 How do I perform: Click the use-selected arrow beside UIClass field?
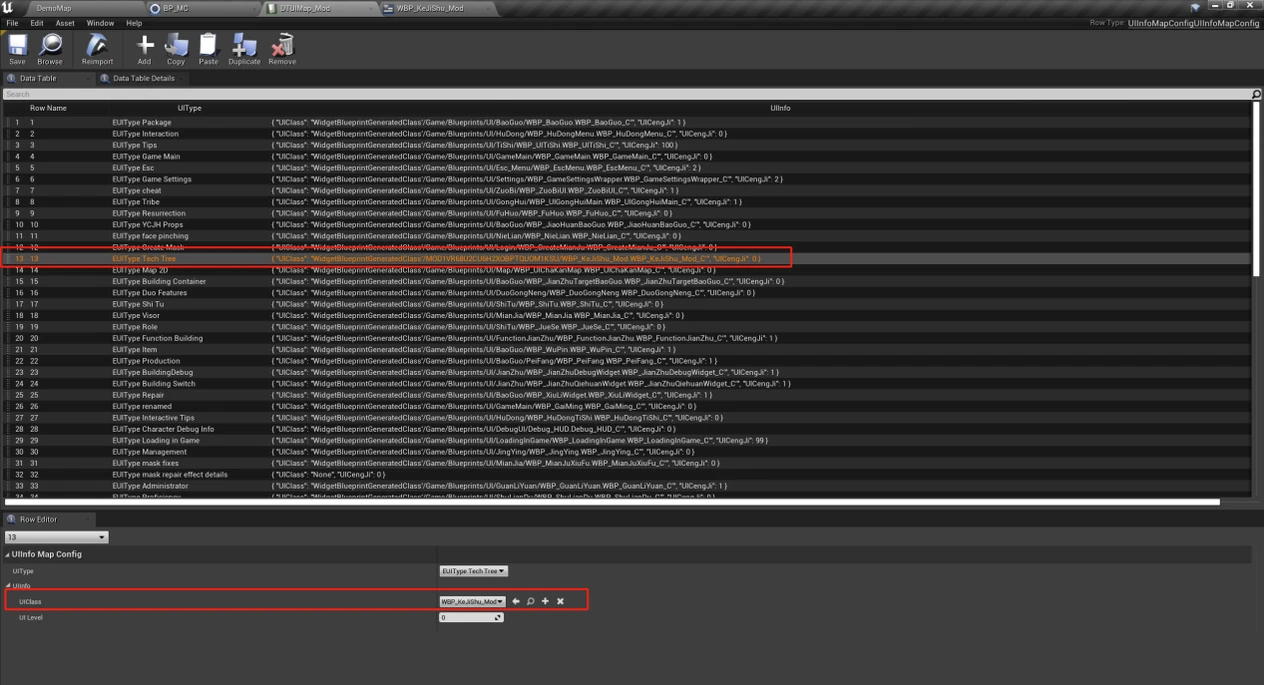click(x=514, y=601)
